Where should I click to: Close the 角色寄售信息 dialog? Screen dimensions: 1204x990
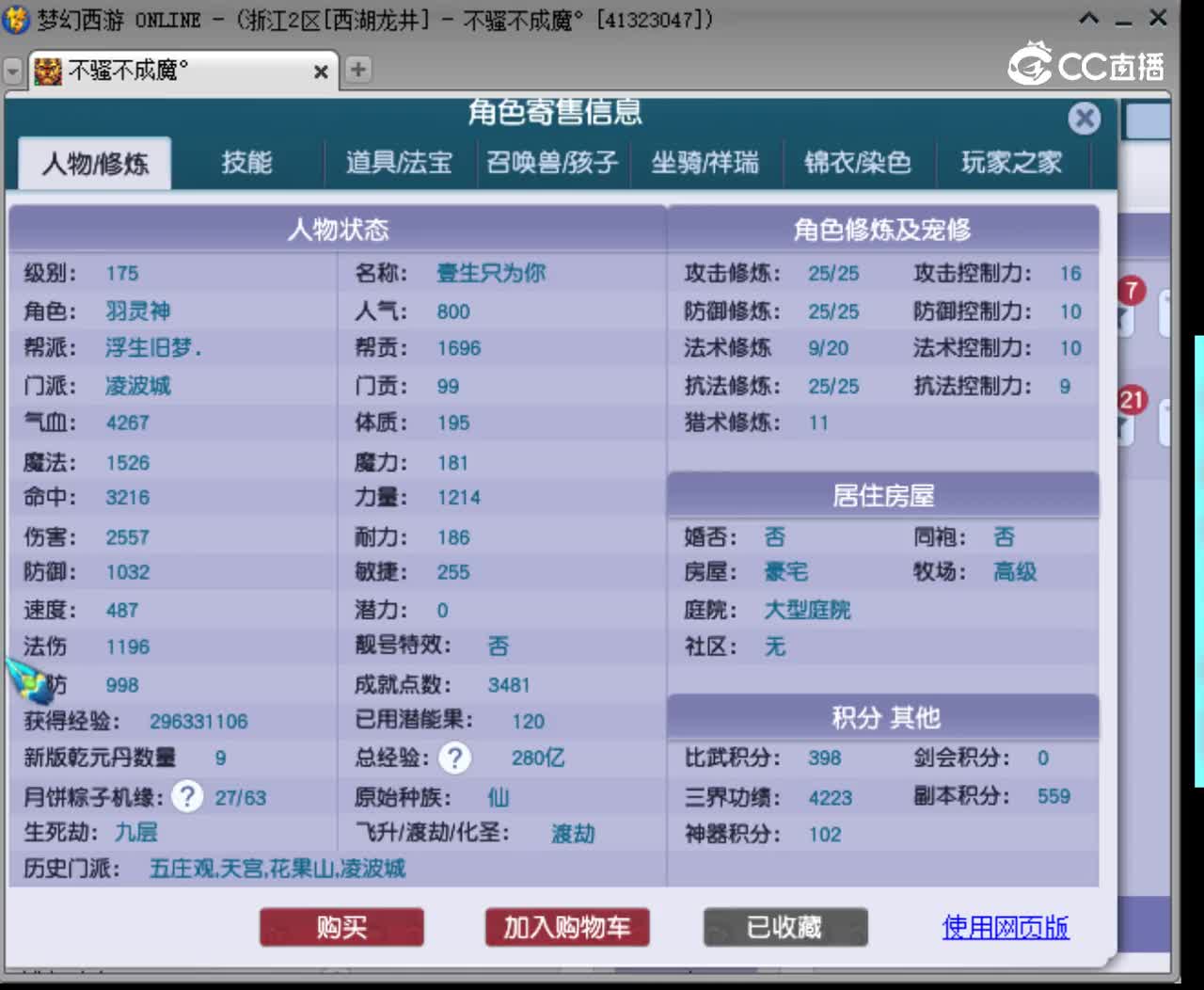tap(1085, 118)
